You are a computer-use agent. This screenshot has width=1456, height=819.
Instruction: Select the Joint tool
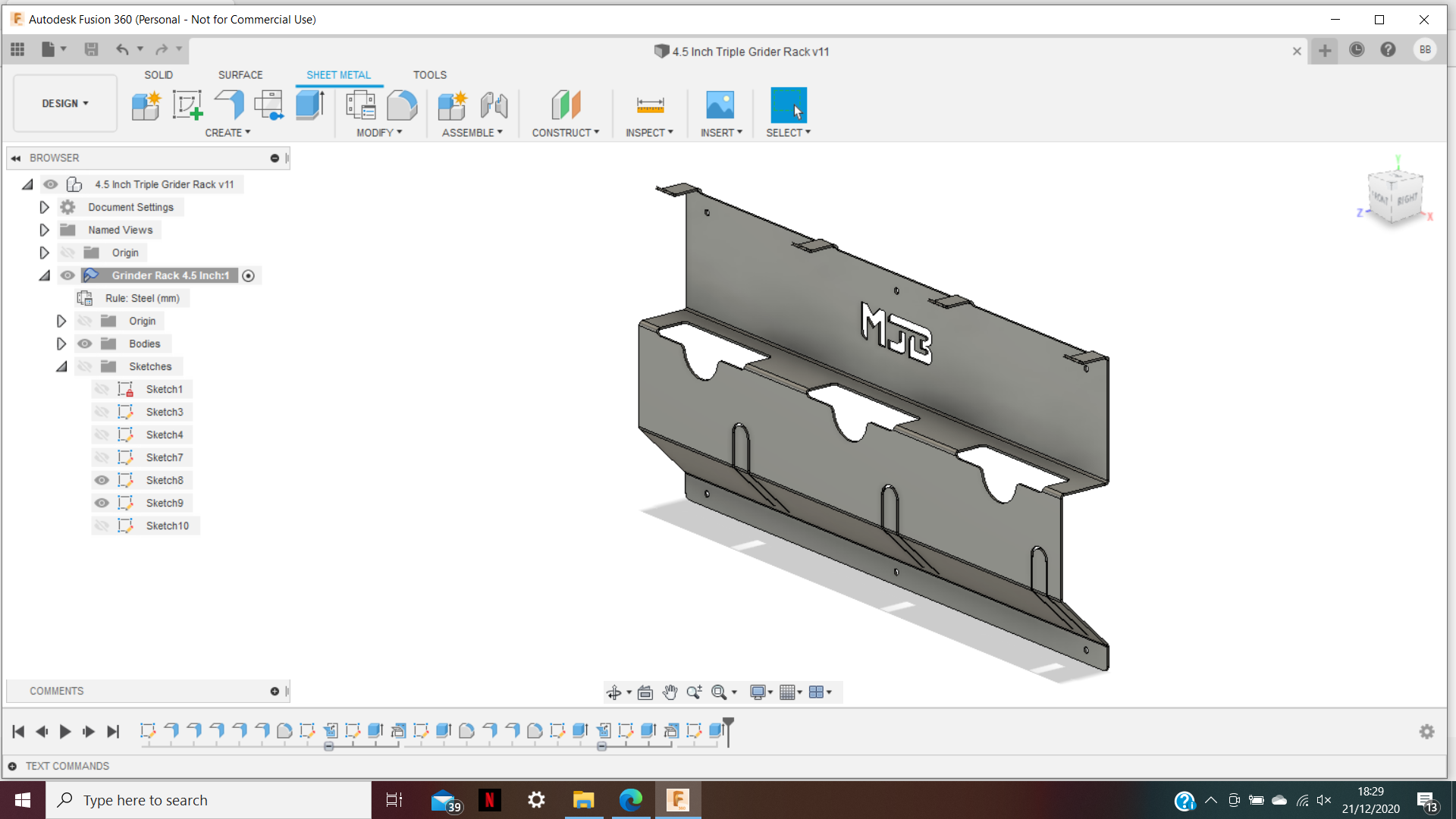tap(494, 105)
